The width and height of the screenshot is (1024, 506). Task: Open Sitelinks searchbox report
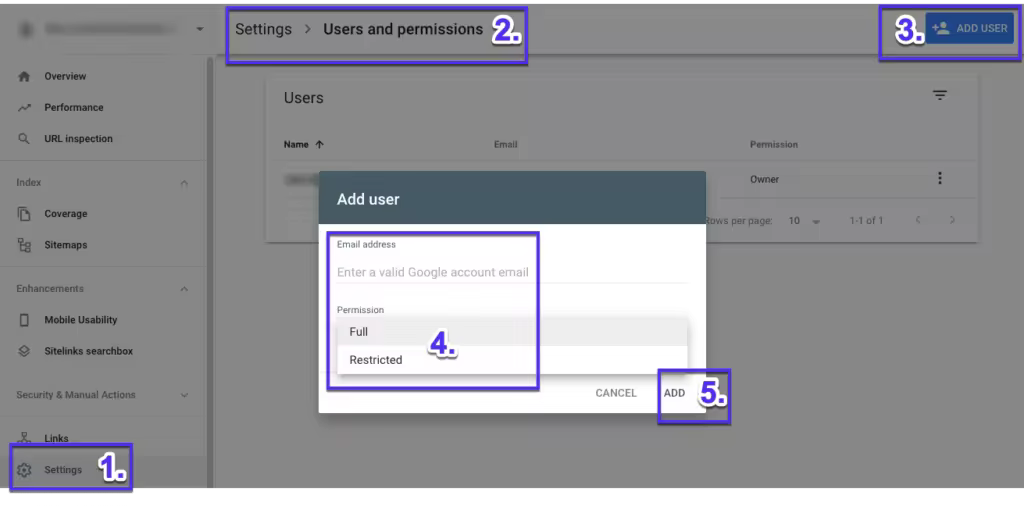tap(89, 351)
